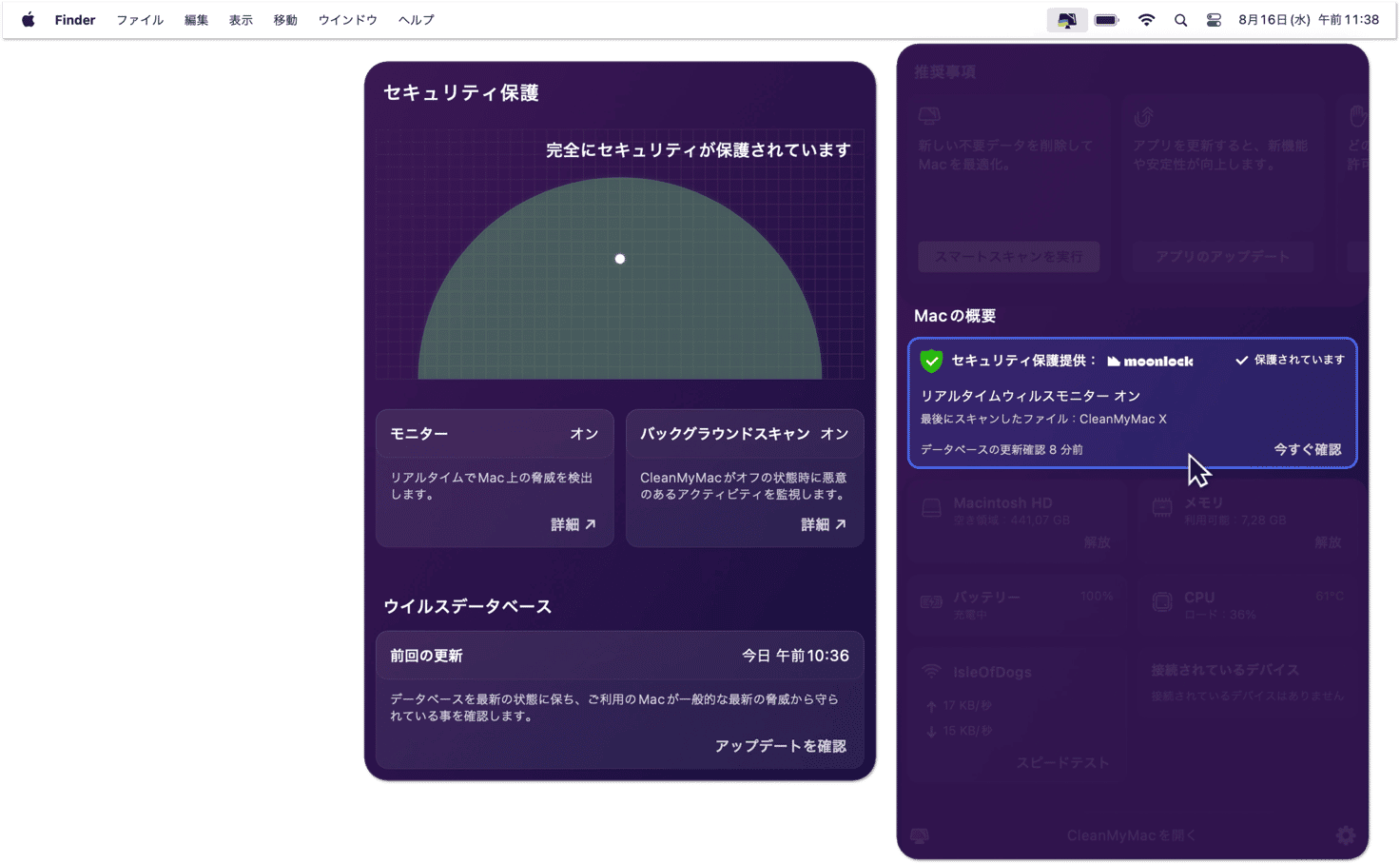Open Control Center icon
This screenshot has height=864, width=1400.
(x=1214, y=20)
